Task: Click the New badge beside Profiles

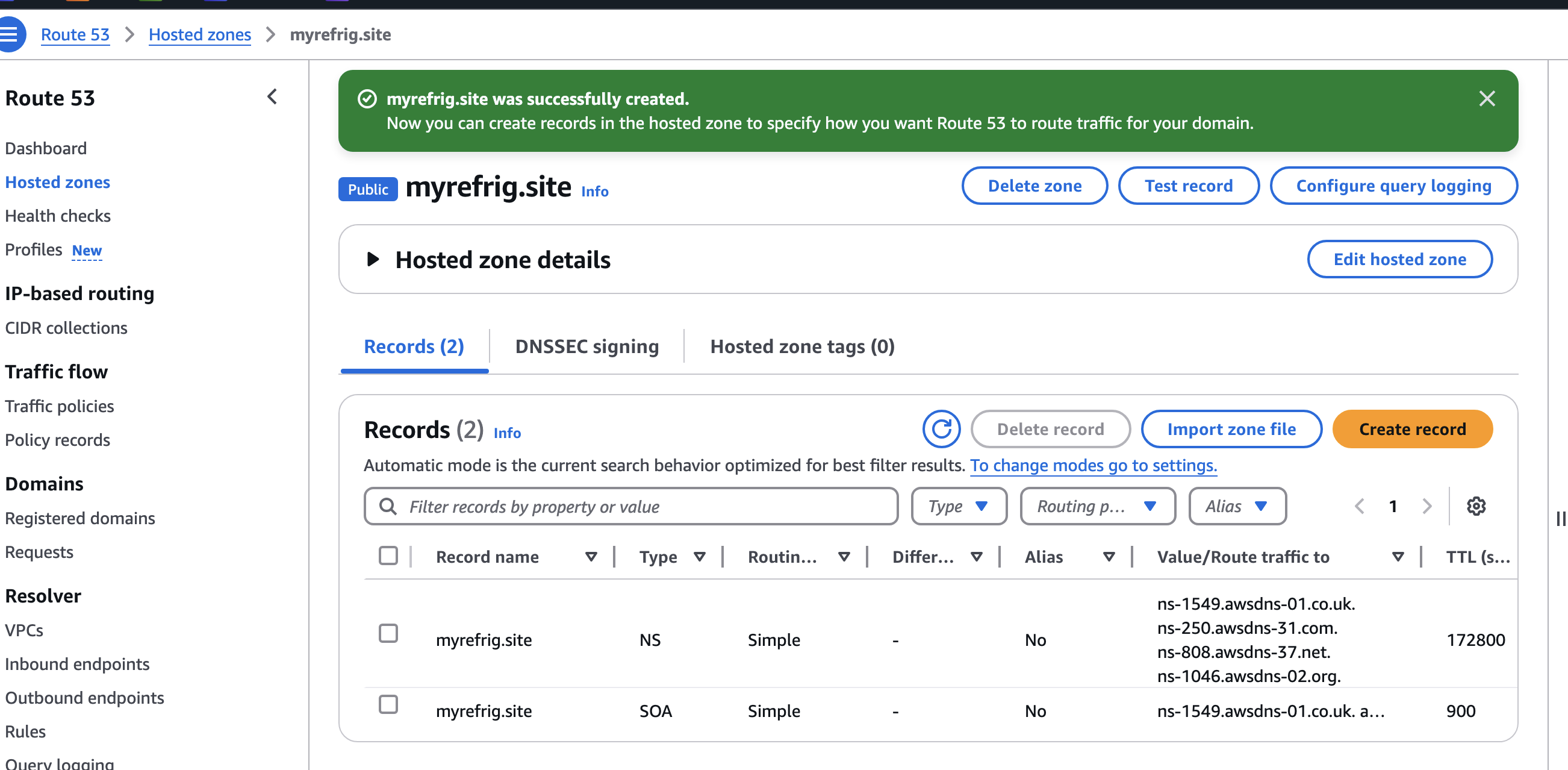Action: click(87, 251)
